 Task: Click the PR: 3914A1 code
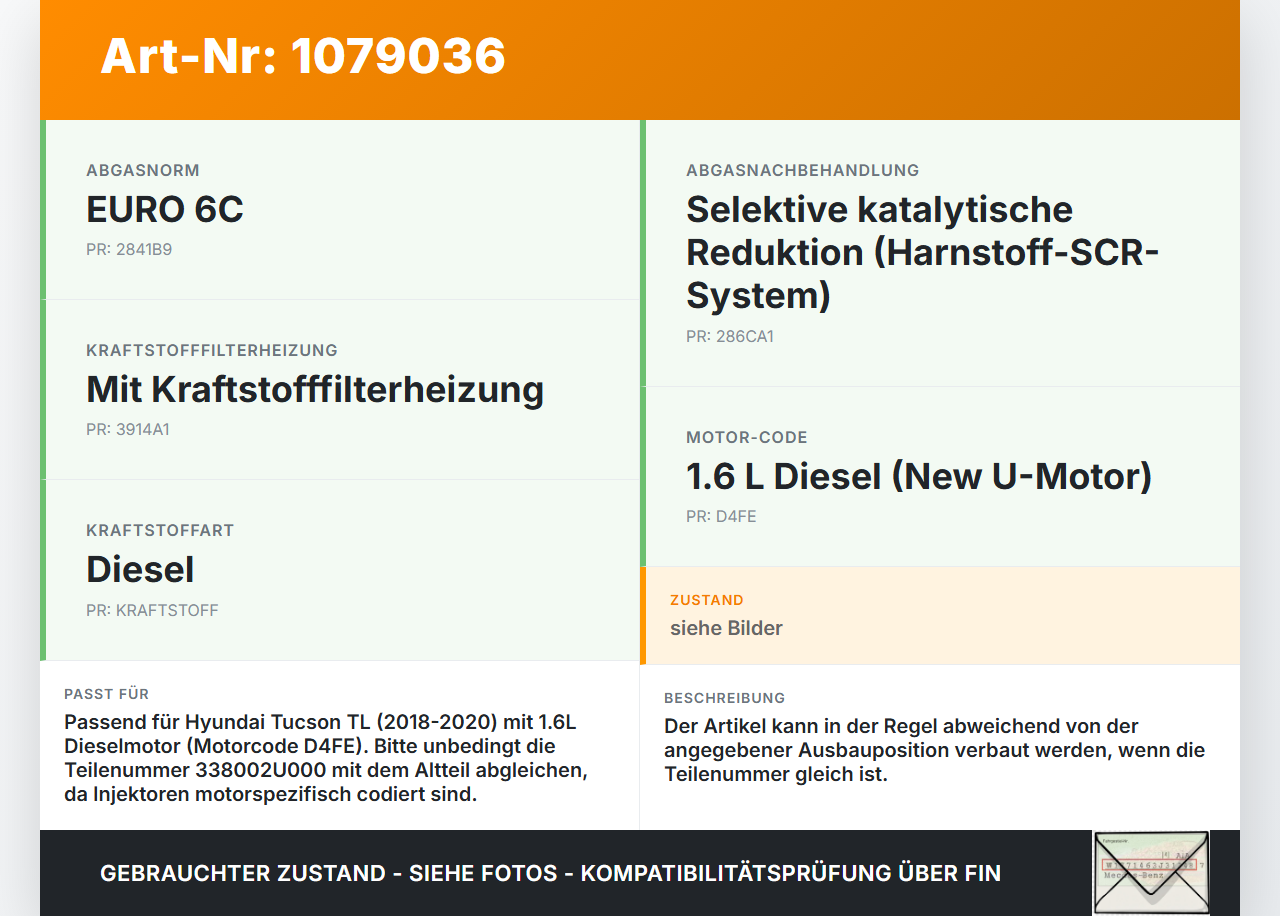128,429
